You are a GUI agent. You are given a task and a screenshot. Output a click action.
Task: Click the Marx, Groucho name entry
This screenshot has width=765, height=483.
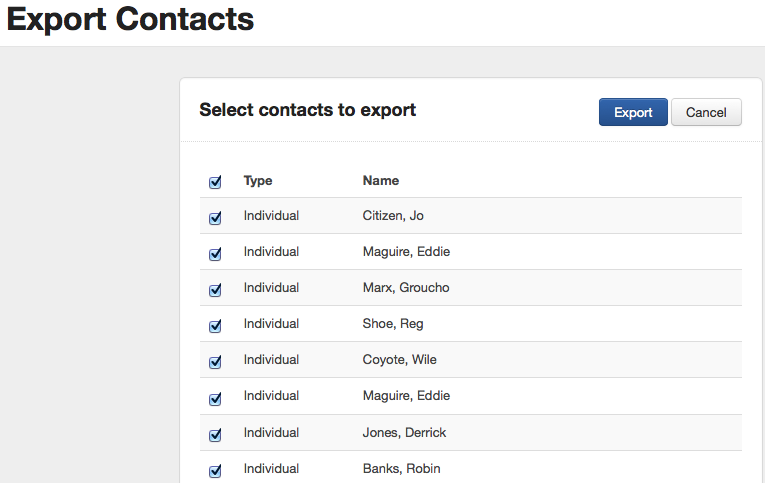tap(406, 288)
